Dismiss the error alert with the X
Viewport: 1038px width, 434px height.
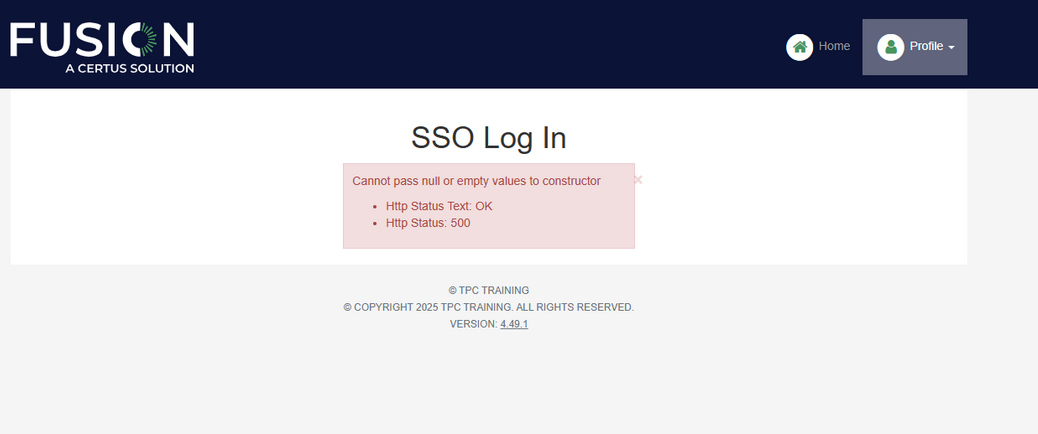637,180
